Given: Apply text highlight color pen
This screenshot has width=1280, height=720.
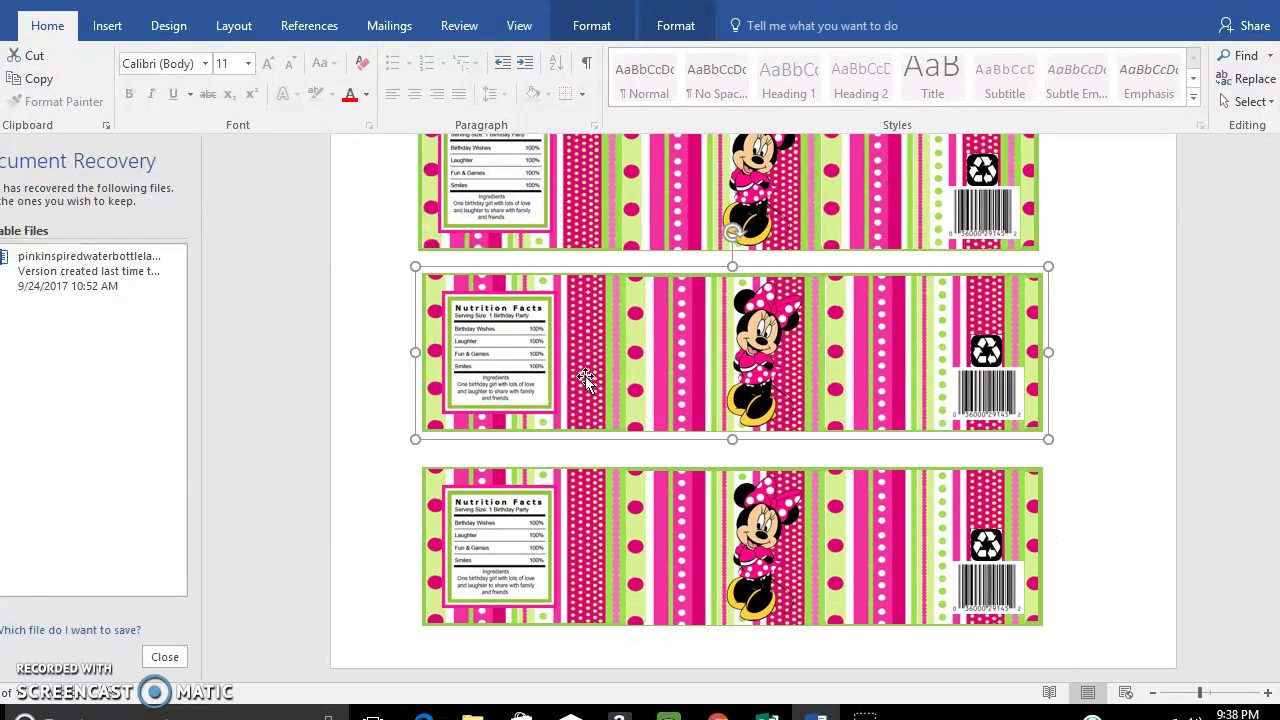Looking at the screenshot, I should pyautogui.click(x=316, y=94).
